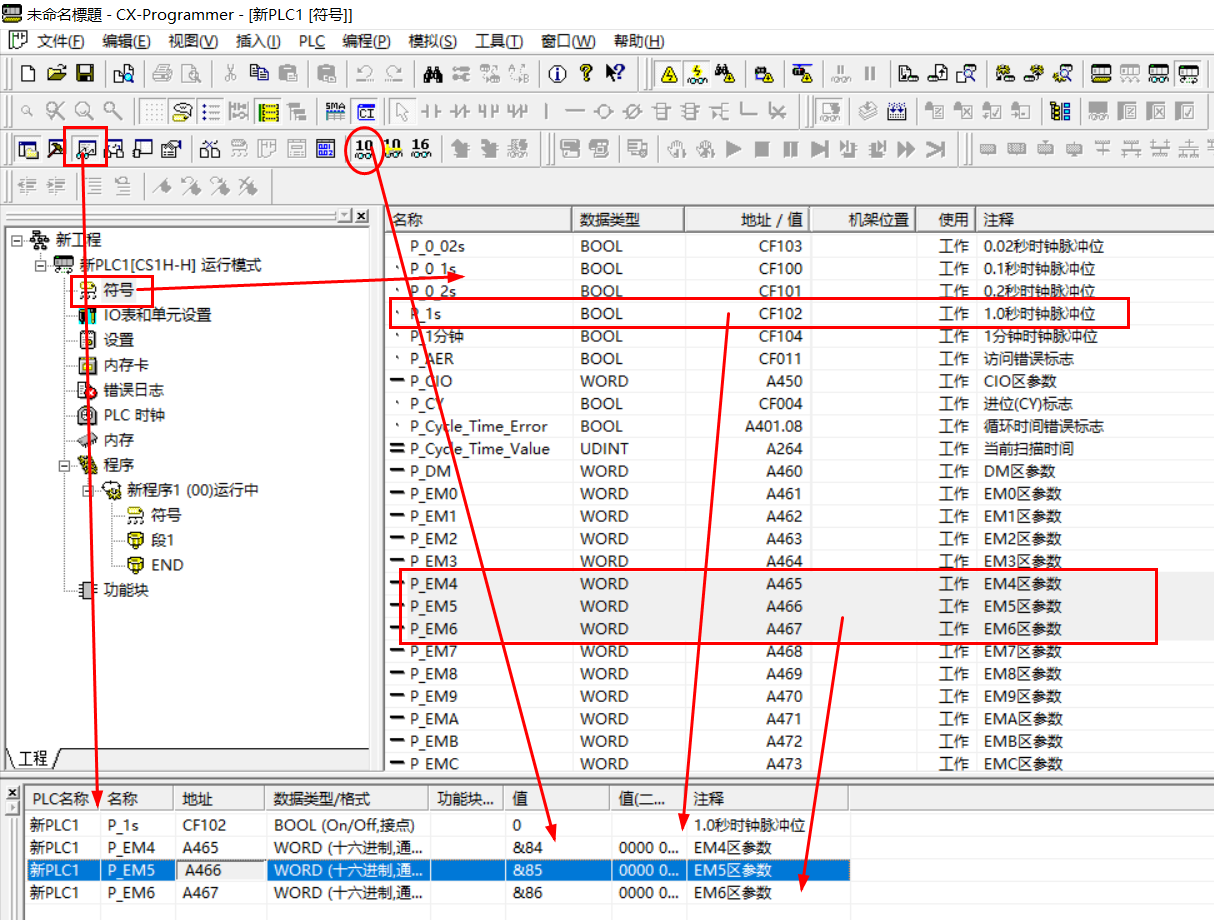This screenshot has width=1214, height=920.
Task: Toggle the grid display icon
Action: [153, 111]
